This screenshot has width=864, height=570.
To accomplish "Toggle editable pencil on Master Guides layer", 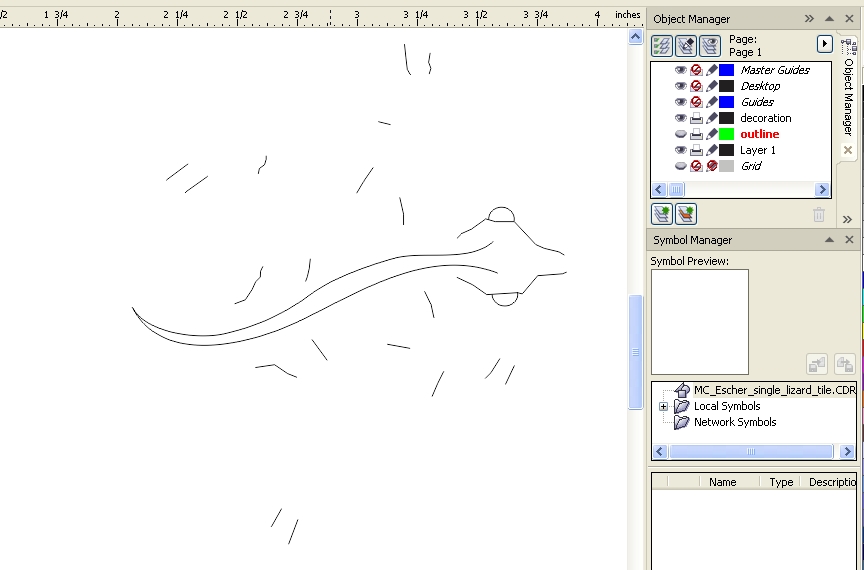I will click(712, 70).
